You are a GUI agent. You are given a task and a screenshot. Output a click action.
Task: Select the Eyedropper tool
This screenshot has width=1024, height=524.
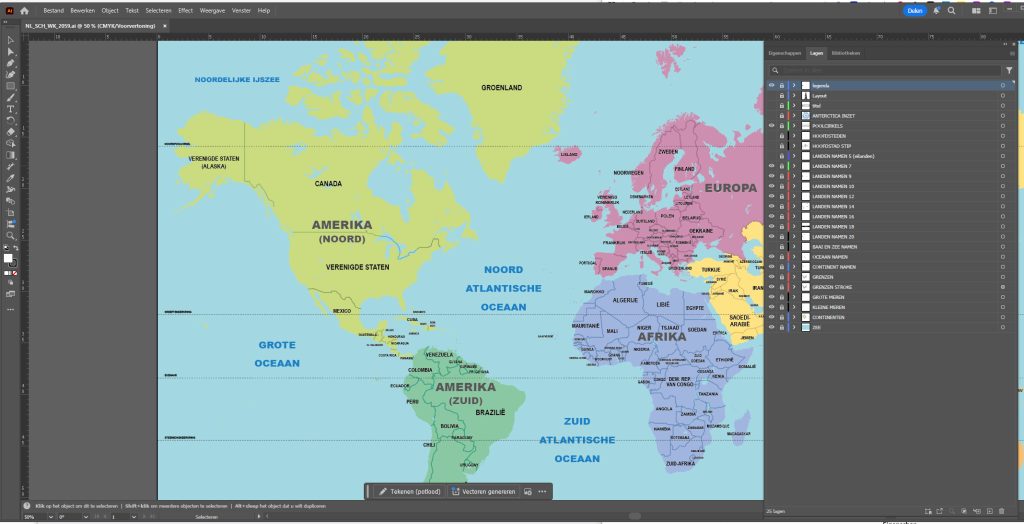point(10,178)
